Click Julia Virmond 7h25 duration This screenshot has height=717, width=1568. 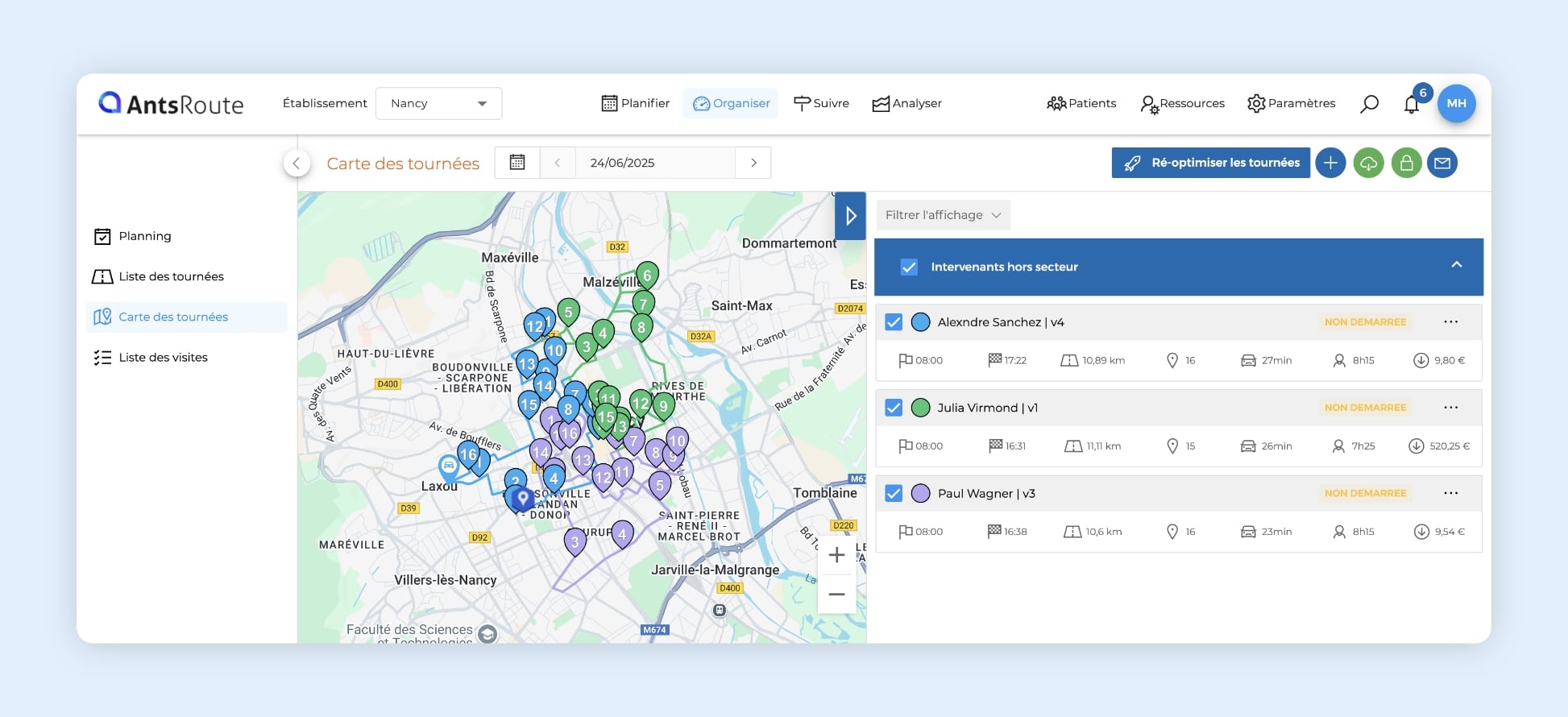point(1354,446)
